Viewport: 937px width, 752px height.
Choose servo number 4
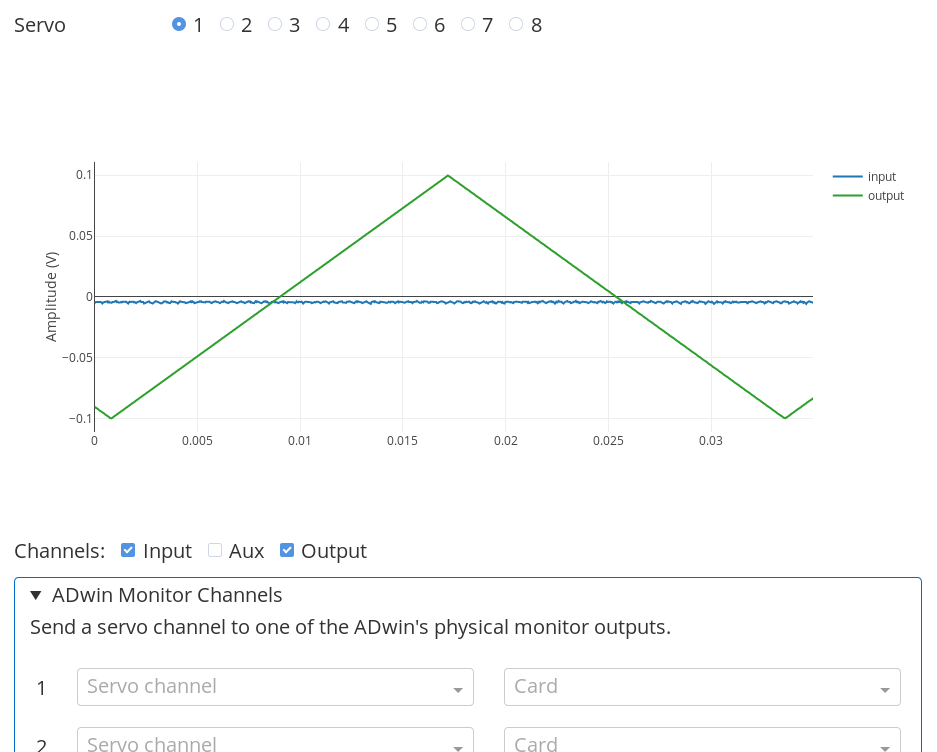coord(323,24)
